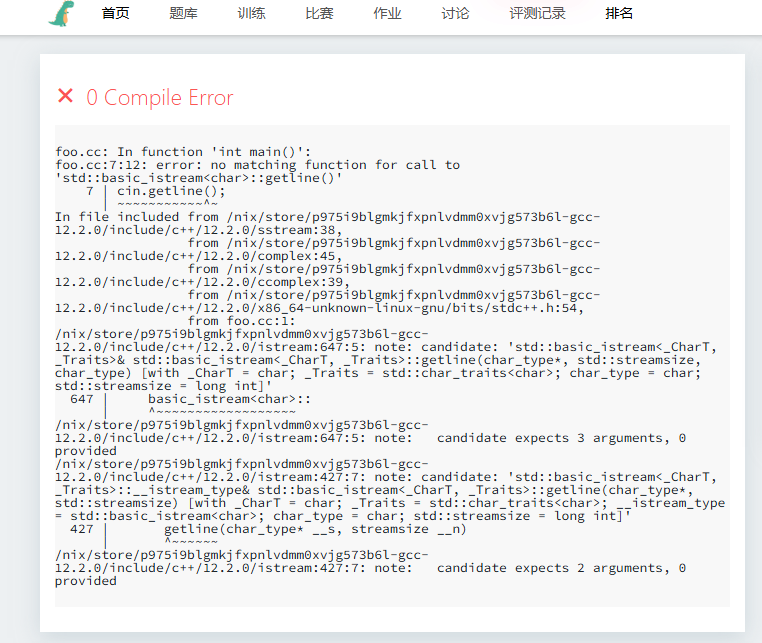Click the green dinosaur site logo
Screen dimensions: 762x643
pos(62,14)
